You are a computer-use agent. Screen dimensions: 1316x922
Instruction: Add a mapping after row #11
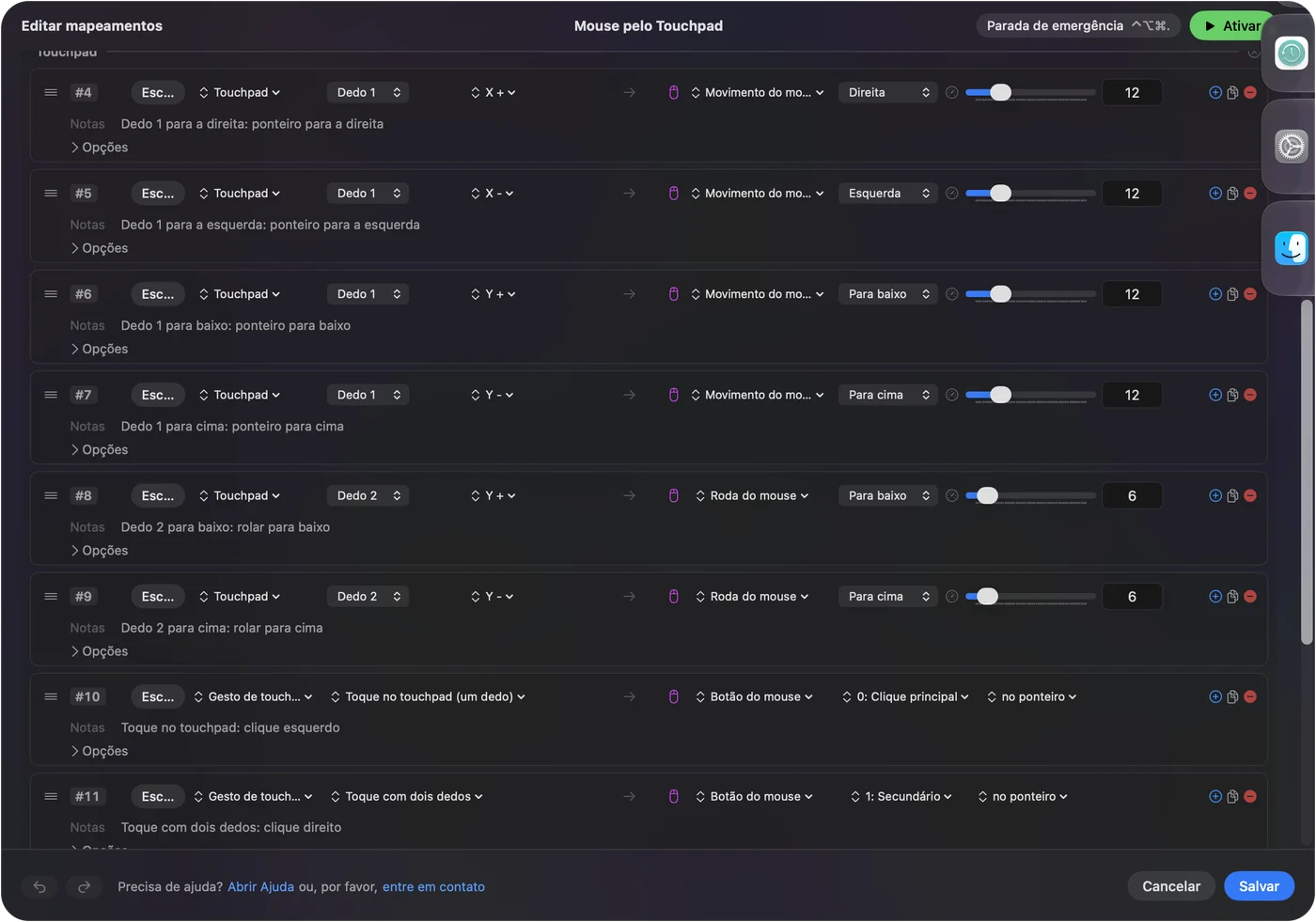tap(1215, 796)
